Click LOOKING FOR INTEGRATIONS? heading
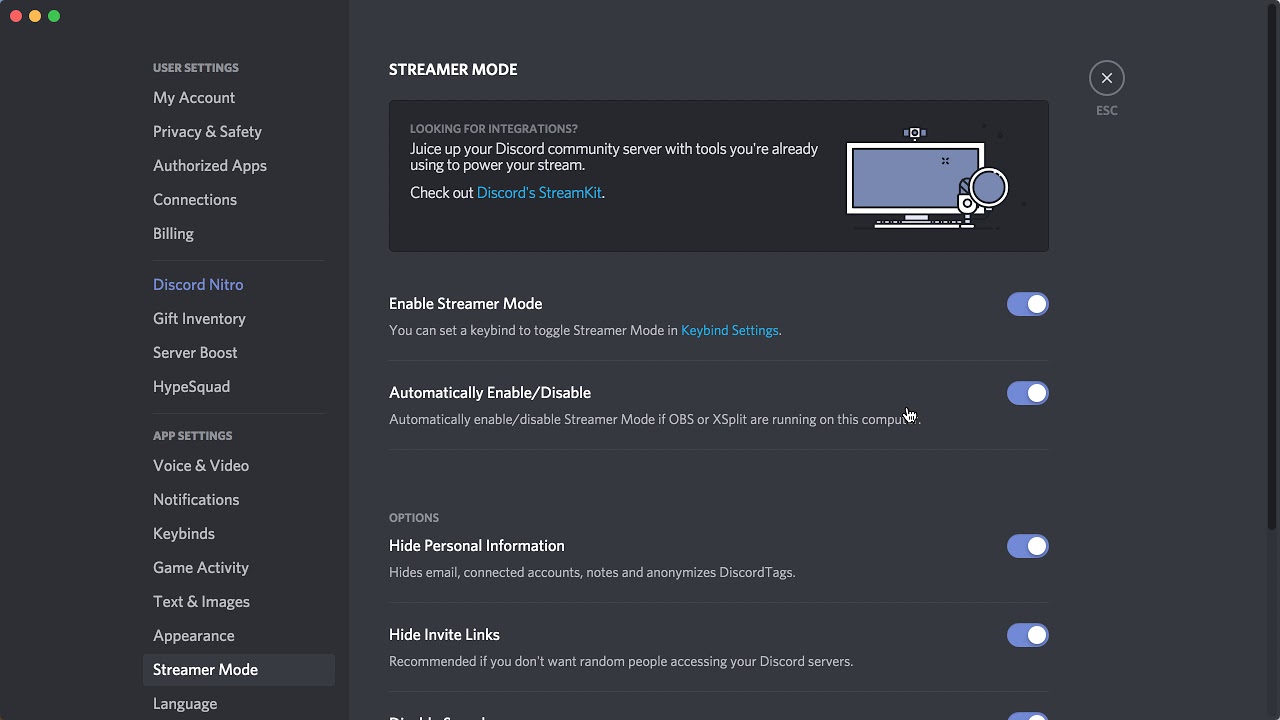The width and height of the screenshot is (1280, 720). click(x=494, y=129)
